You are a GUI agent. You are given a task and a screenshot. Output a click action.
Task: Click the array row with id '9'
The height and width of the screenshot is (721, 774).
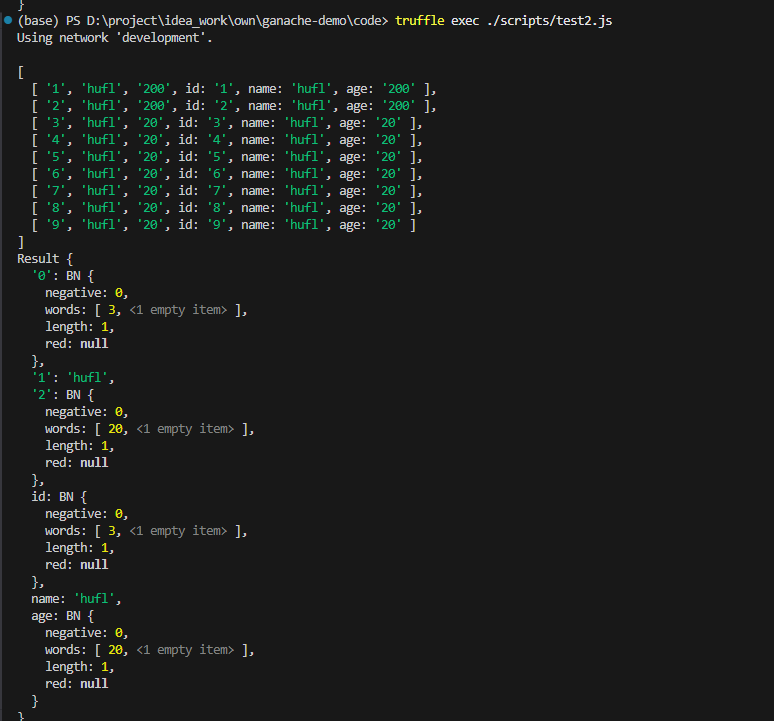(223, 224)
